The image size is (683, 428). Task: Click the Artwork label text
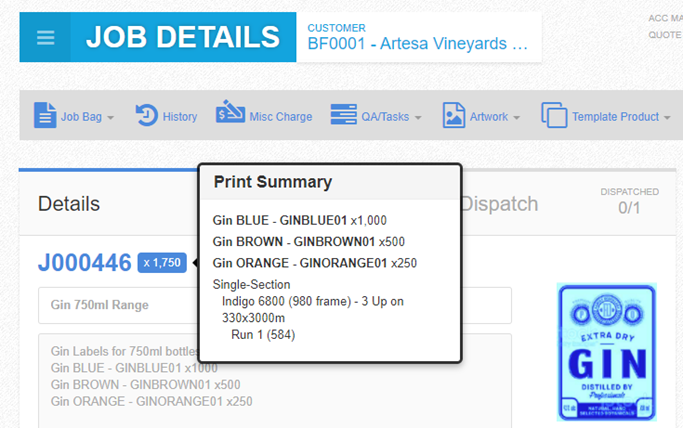click(x=489, y=117)
